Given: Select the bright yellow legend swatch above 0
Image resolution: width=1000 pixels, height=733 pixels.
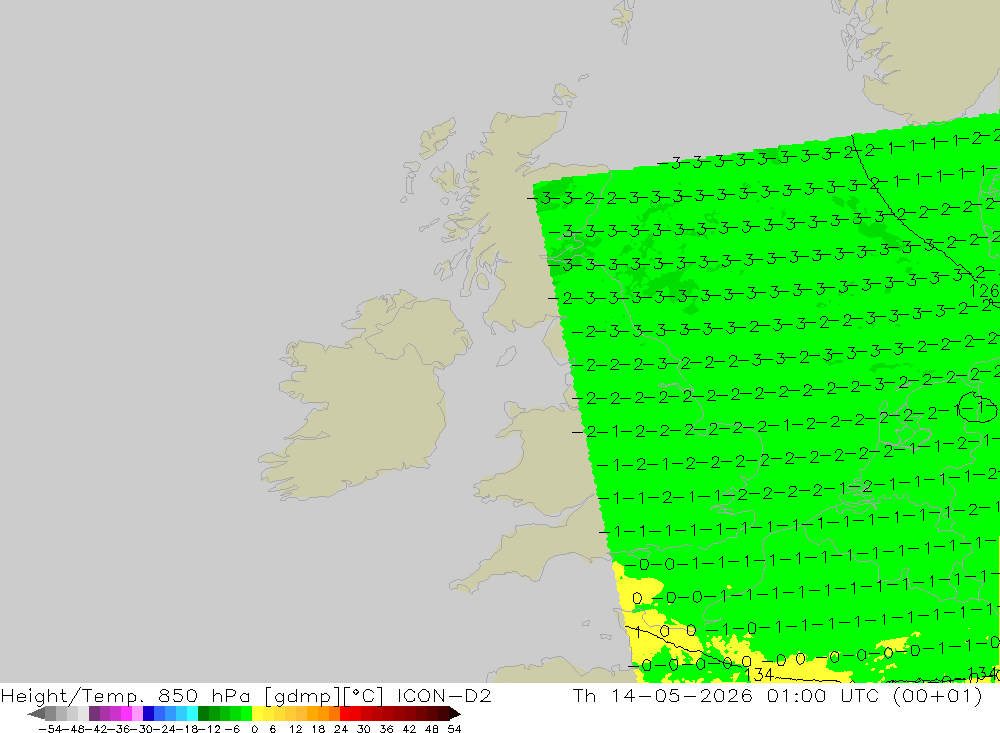Looking at the screenshot, I should (x=257, y=713).
